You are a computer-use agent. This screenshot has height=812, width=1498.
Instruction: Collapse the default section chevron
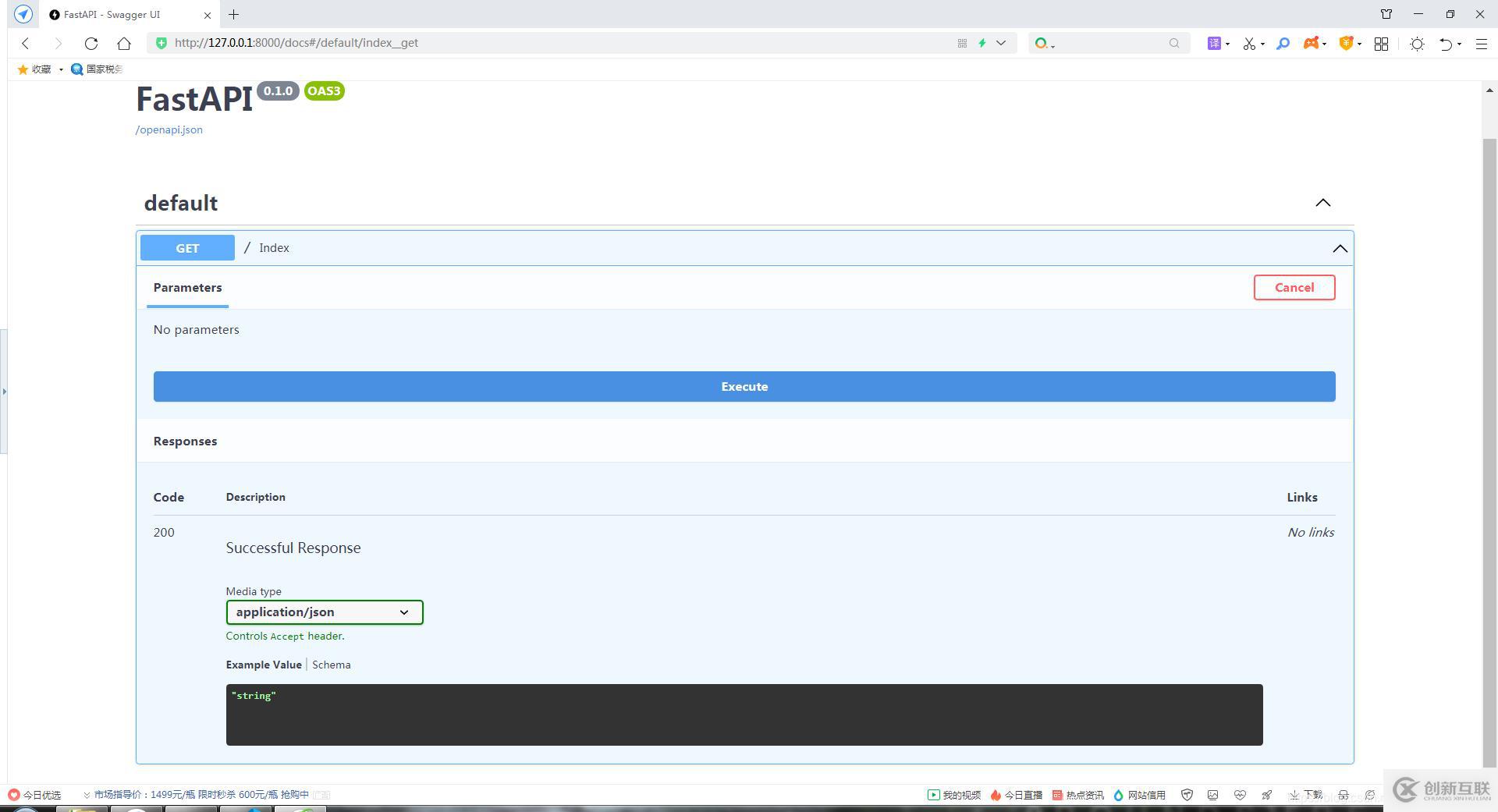[x=1322, y=203]
